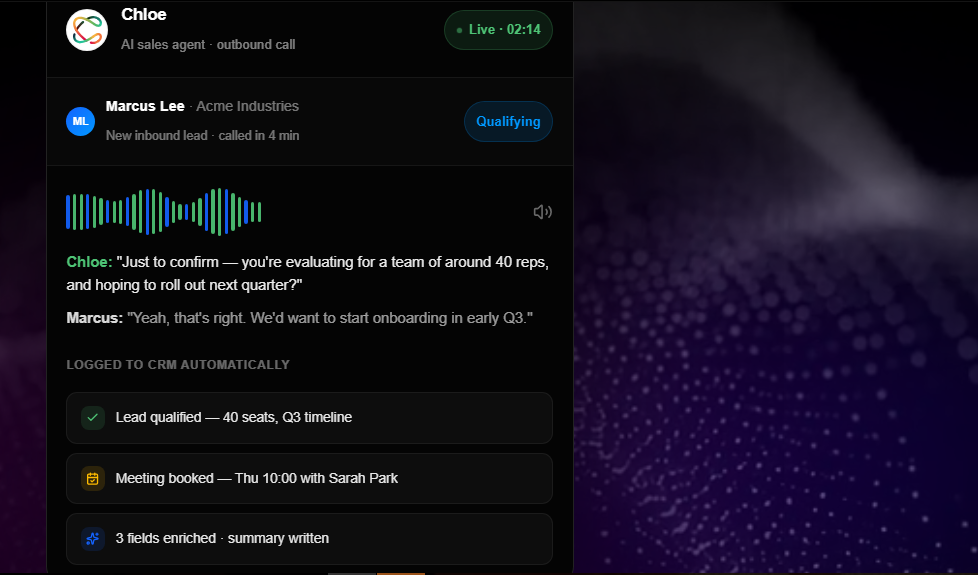Open the Lead qualified 40 seats entry
This screenshot has width=978, height=575.
click(309, 418)
